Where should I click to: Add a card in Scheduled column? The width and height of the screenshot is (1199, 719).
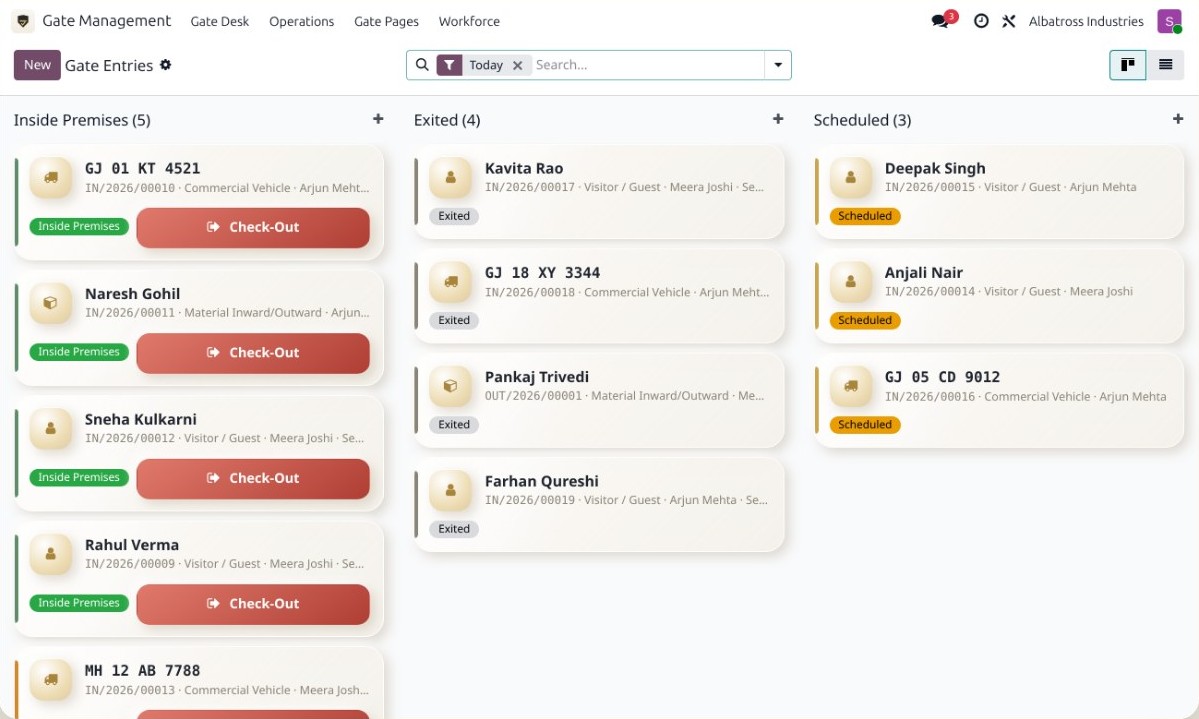click(x=1178, y=119)
